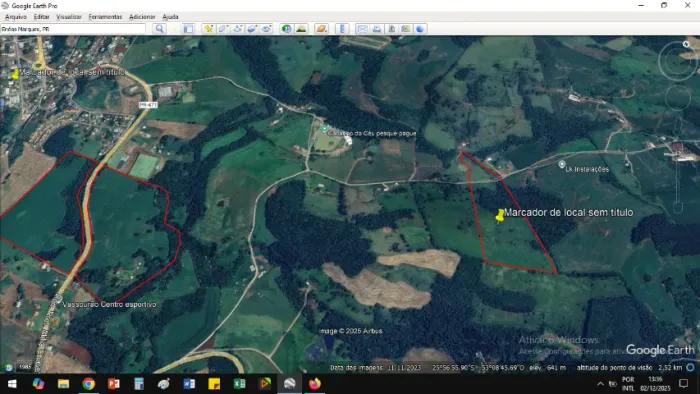This screenshot has height=394, width=700.
Task: Open the Adicionar menu
Action: click(x=142, y=17)
